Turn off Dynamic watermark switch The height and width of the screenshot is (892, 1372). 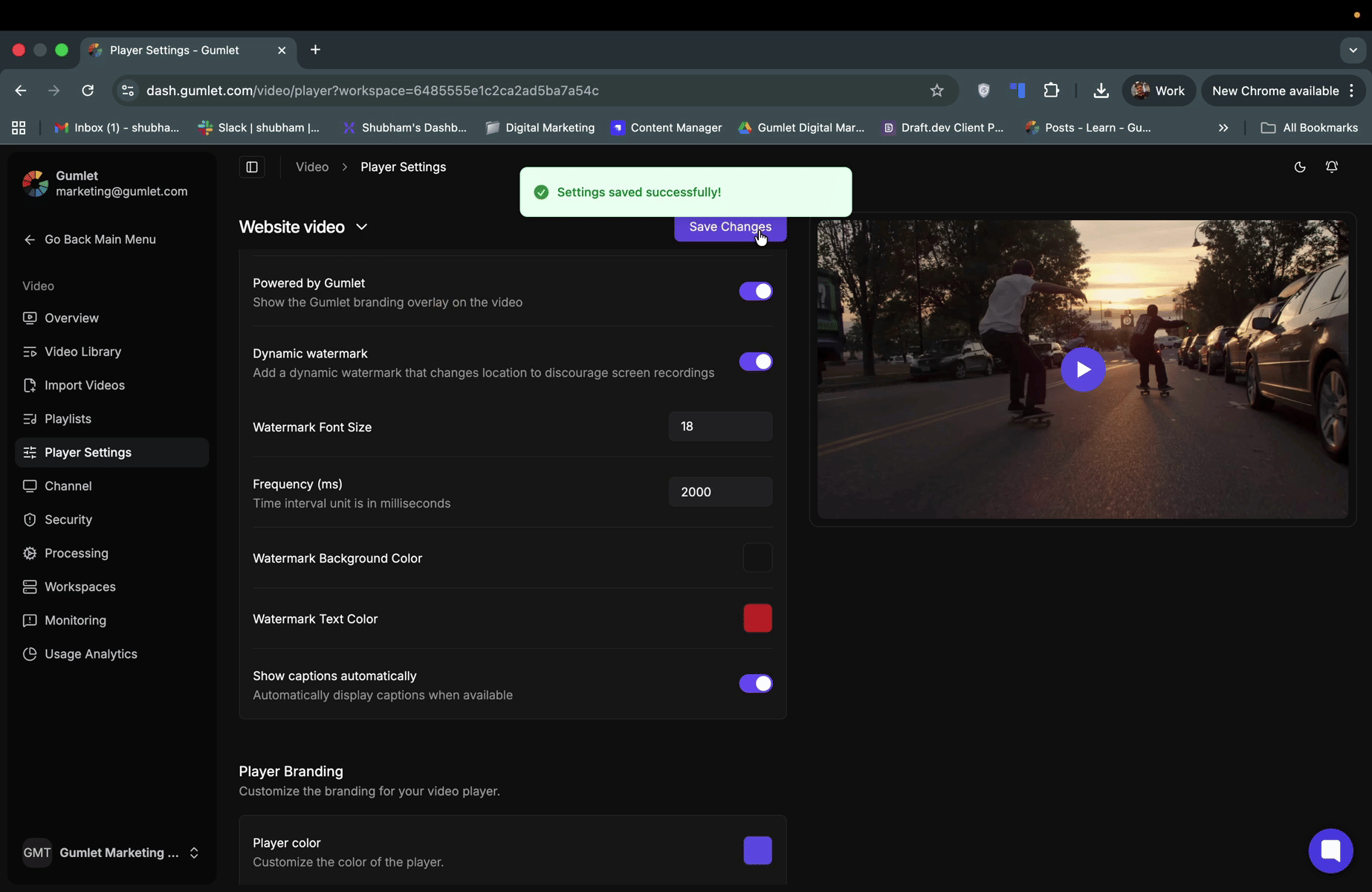[x=755, y=362]
